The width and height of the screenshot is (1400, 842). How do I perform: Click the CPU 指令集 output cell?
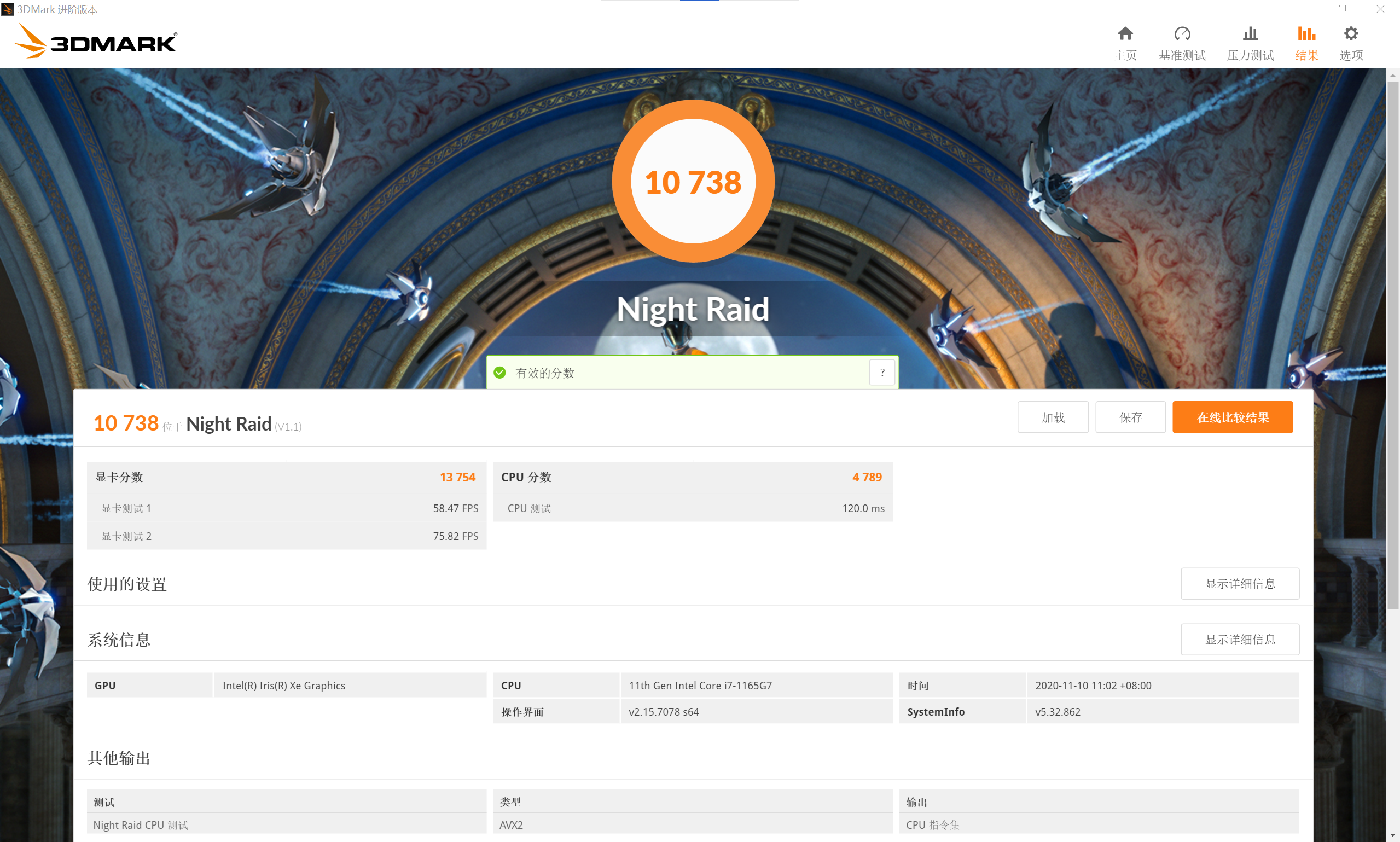pyautogui.click(x=1099, y=824)
